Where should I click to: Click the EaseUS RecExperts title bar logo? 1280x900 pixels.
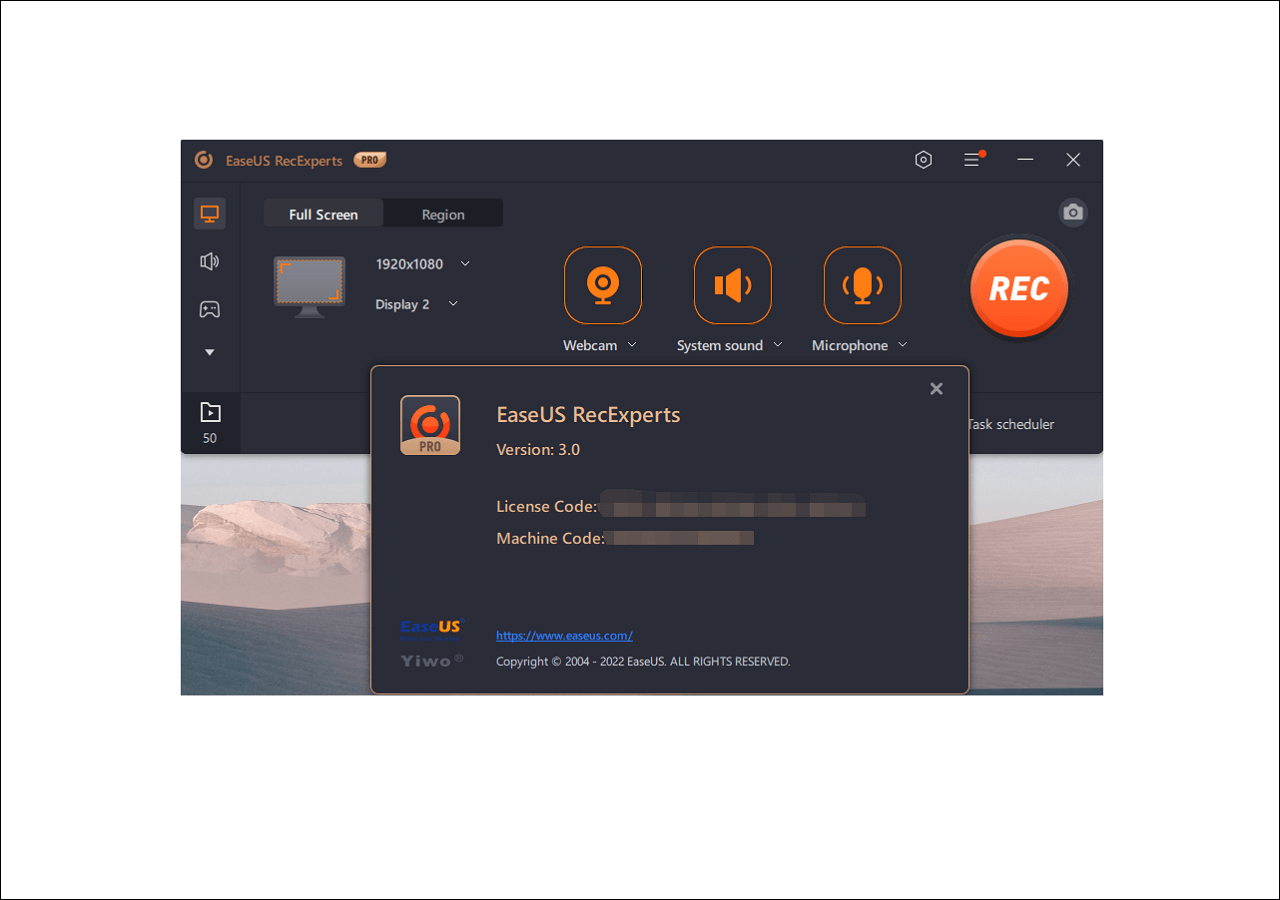click(204, 160)
